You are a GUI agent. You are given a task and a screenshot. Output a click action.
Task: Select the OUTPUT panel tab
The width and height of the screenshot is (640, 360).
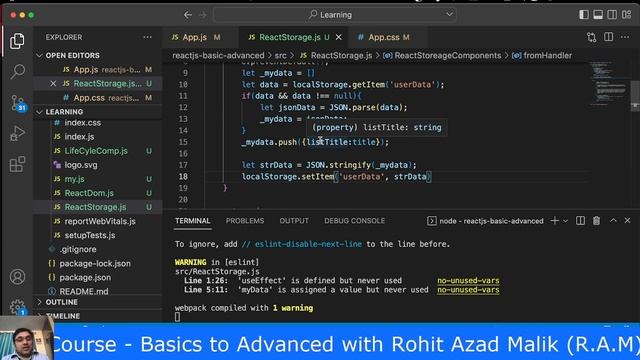point(294,221)
